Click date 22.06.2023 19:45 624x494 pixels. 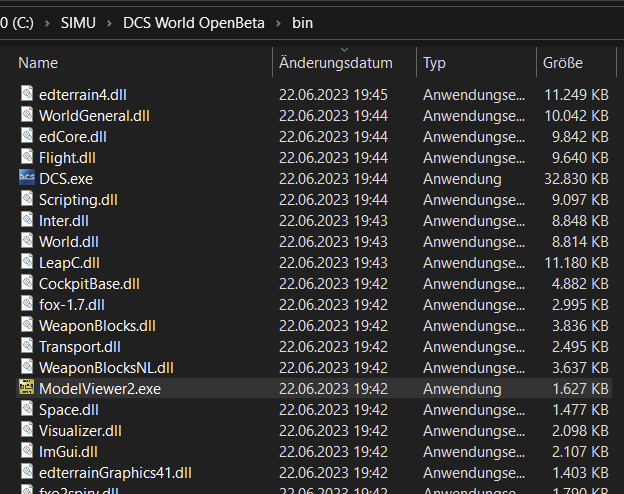tap(333, 95)
